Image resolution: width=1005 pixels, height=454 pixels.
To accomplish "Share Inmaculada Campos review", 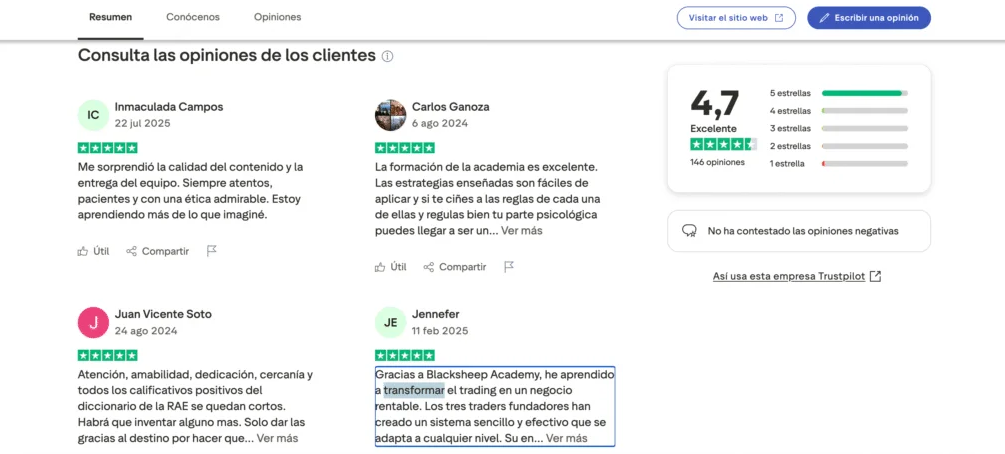I will click(158, 251).
